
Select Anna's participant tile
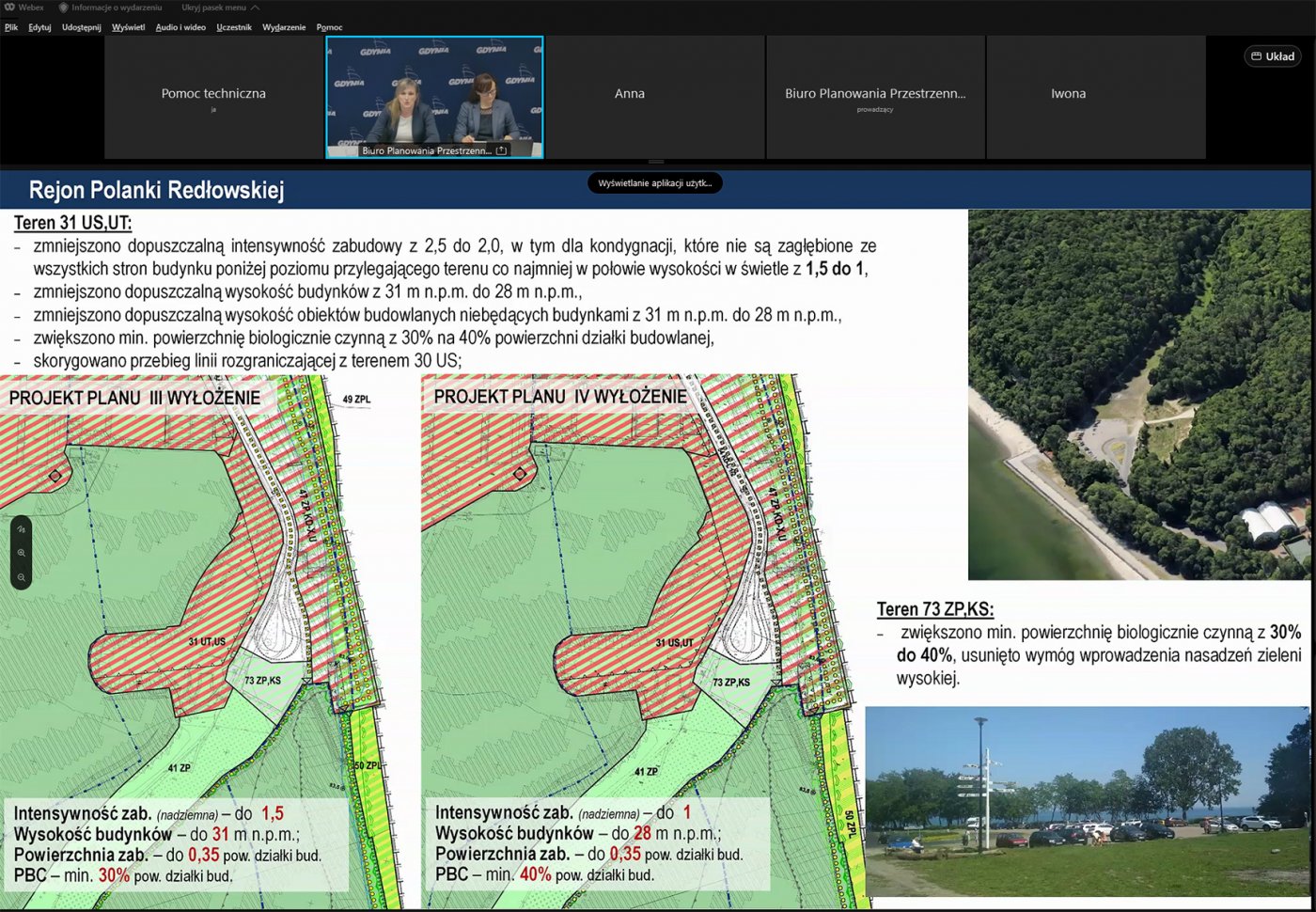pyautogui.click(x=630, y=97)
